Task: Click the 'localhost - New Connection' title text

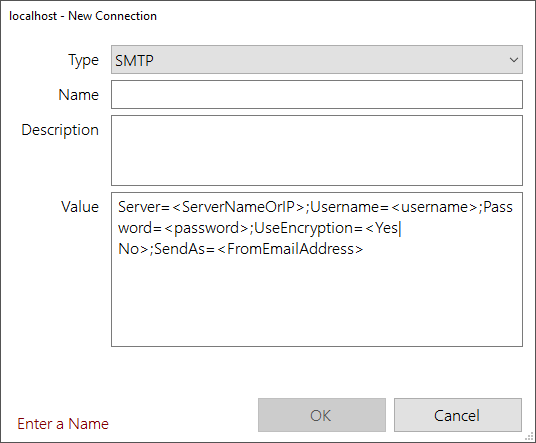Action: (x=83, y=16)
